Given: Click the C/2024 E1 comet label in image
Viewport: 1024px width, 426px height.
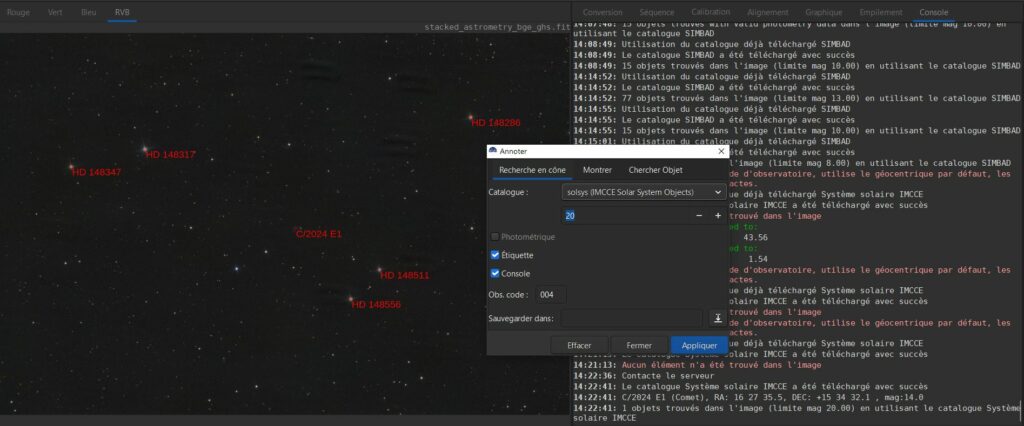Looking at the screenshot, I should coord(319,234).
